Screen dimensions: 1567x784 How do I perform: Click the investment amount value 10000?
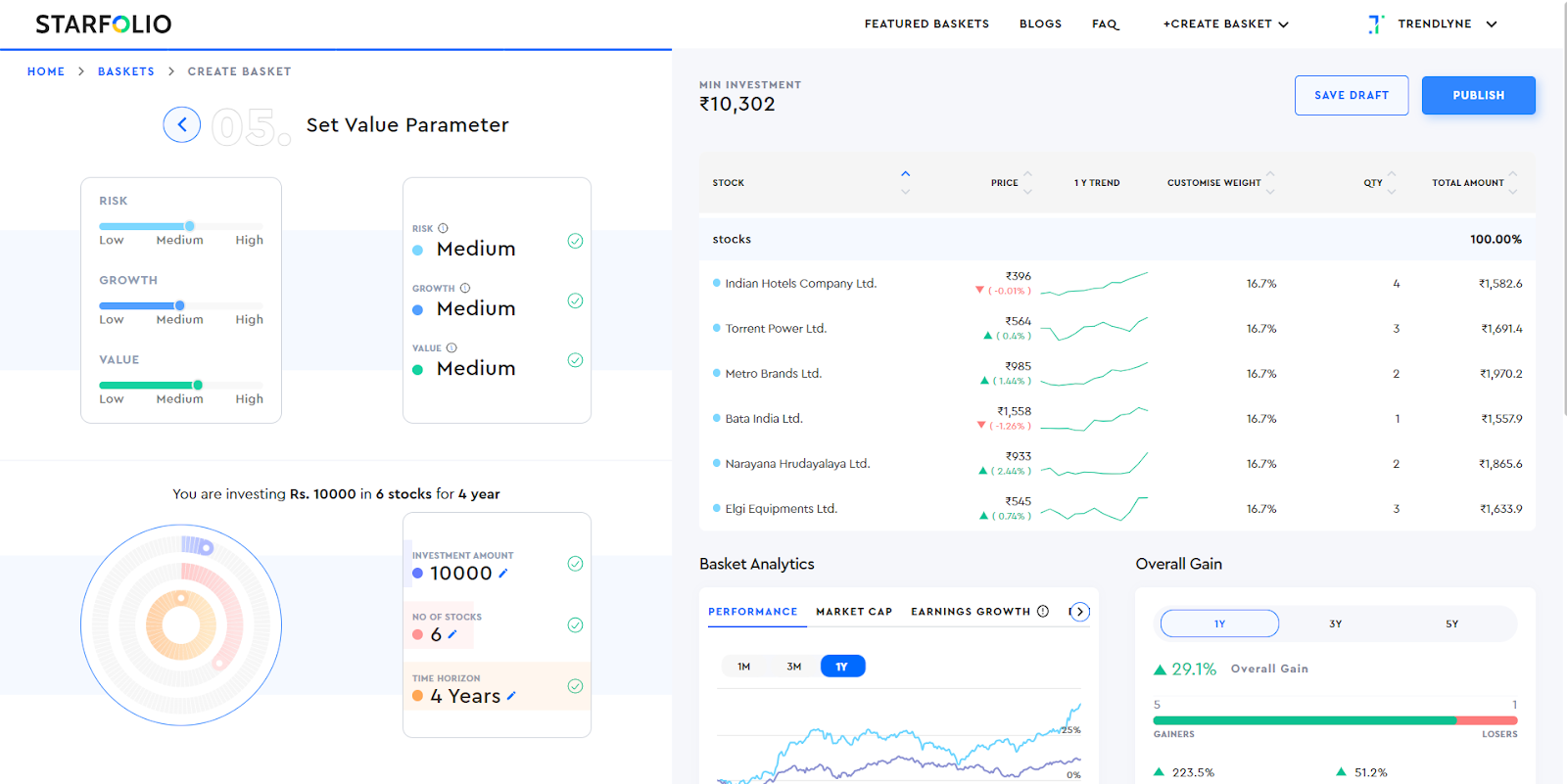coord(461,574)
